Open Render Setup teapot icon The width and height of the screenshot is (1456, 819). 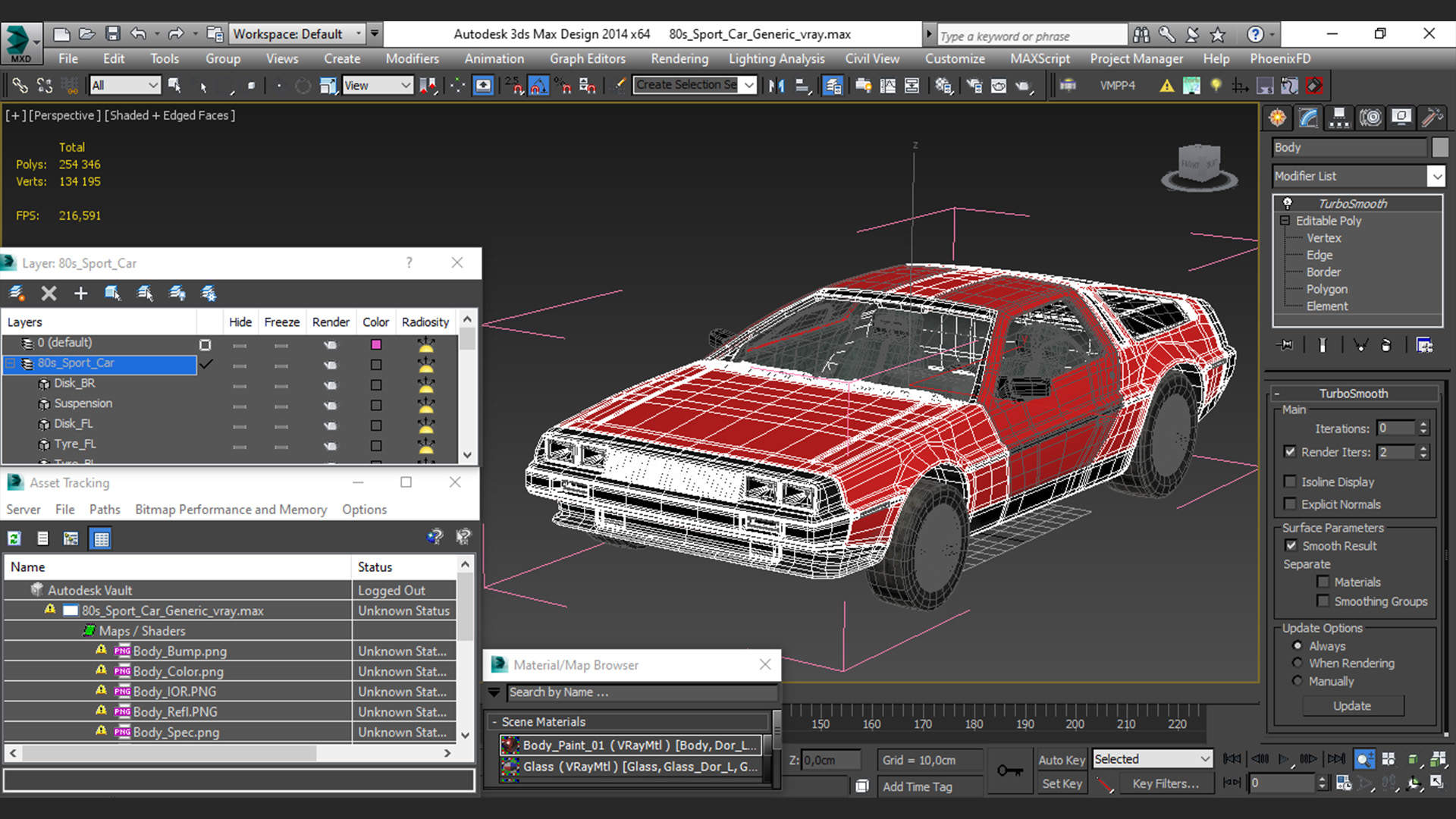coord(974,86)
